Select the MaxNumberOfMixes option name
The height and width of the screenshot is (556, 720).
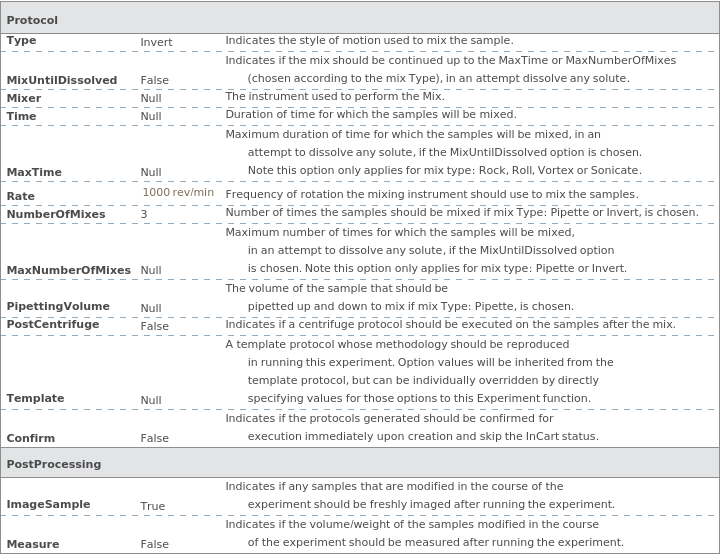pyautogui.click(x=69, y=270)
